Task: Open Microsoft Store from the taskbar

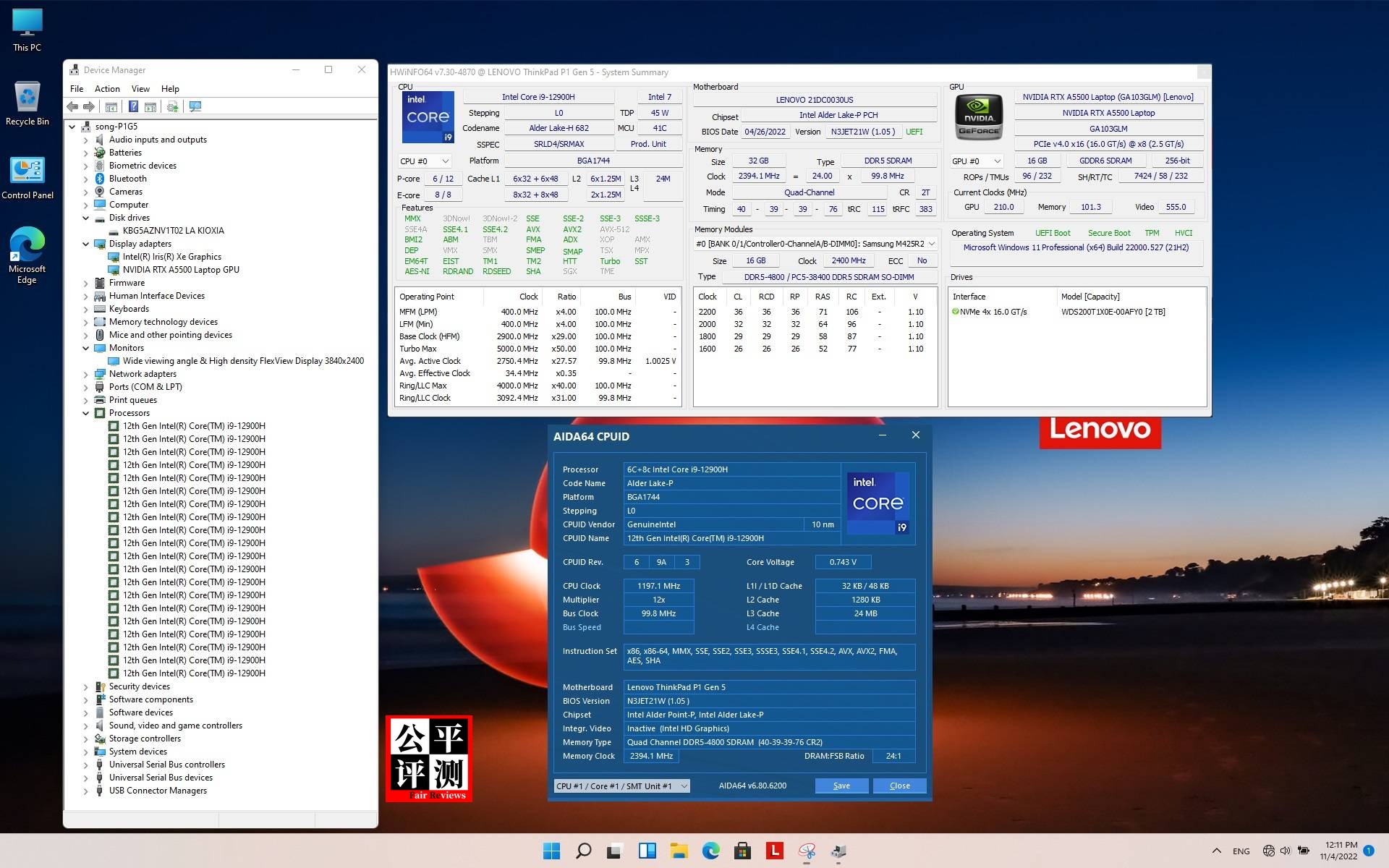Action: pos(742,851)
